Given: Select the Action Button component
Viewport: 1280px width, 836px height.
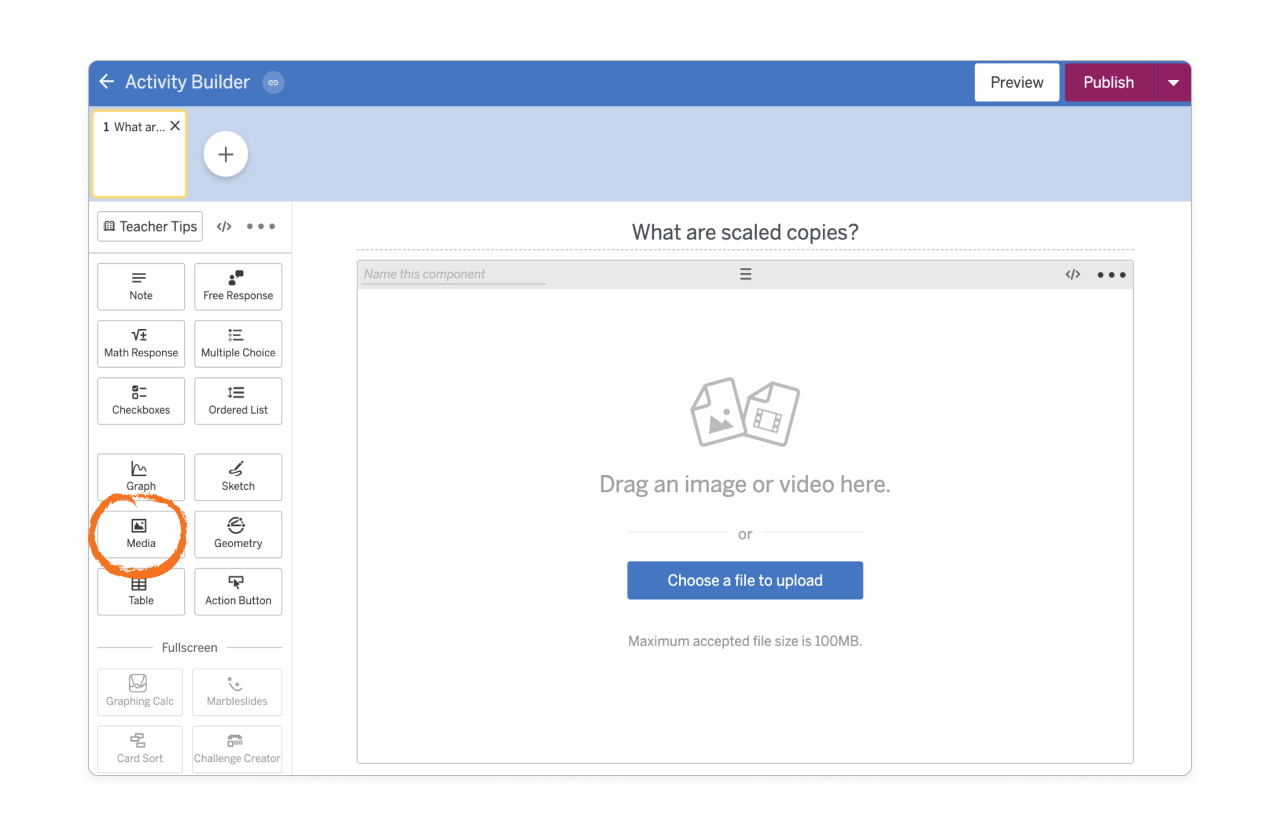Looking at the screenshot, I should 238,591.
